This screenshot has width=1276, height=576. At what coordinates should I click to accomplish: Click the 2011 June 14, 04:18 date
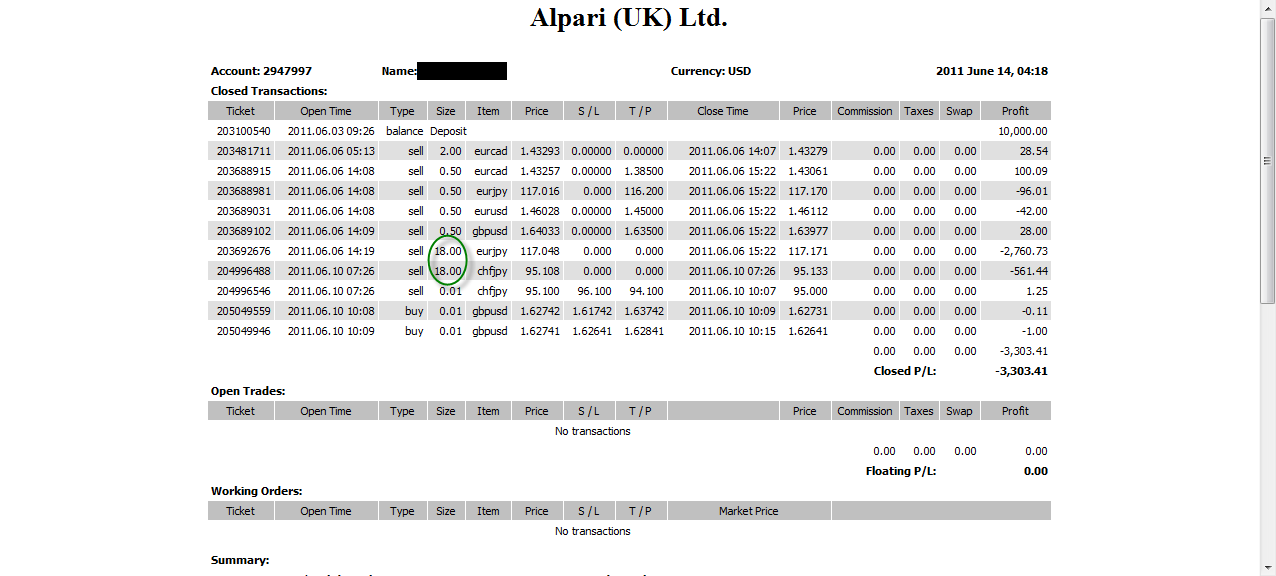(x=991, y=71)
